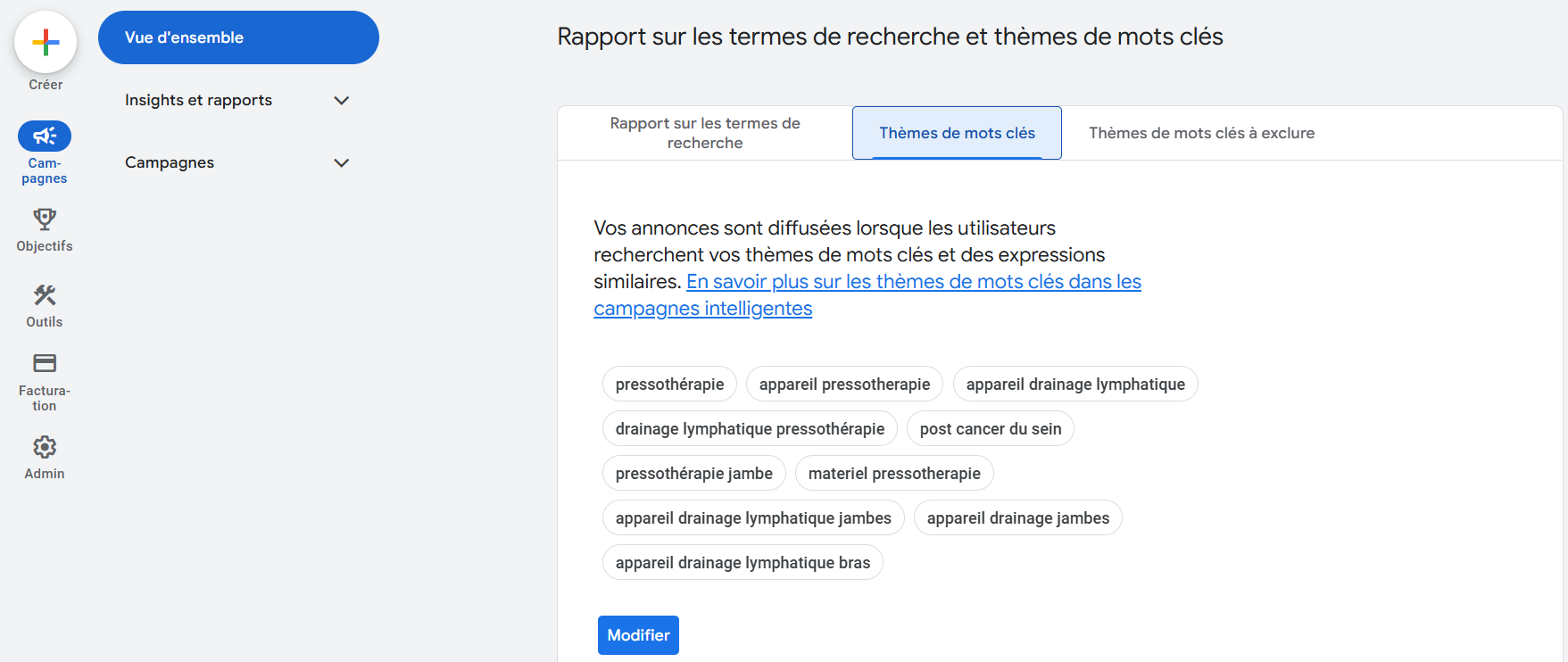Select Vue d'ensemble in navigation
Image resolution: width=1568 pixels, height=662 pixels.
(238, 37)
